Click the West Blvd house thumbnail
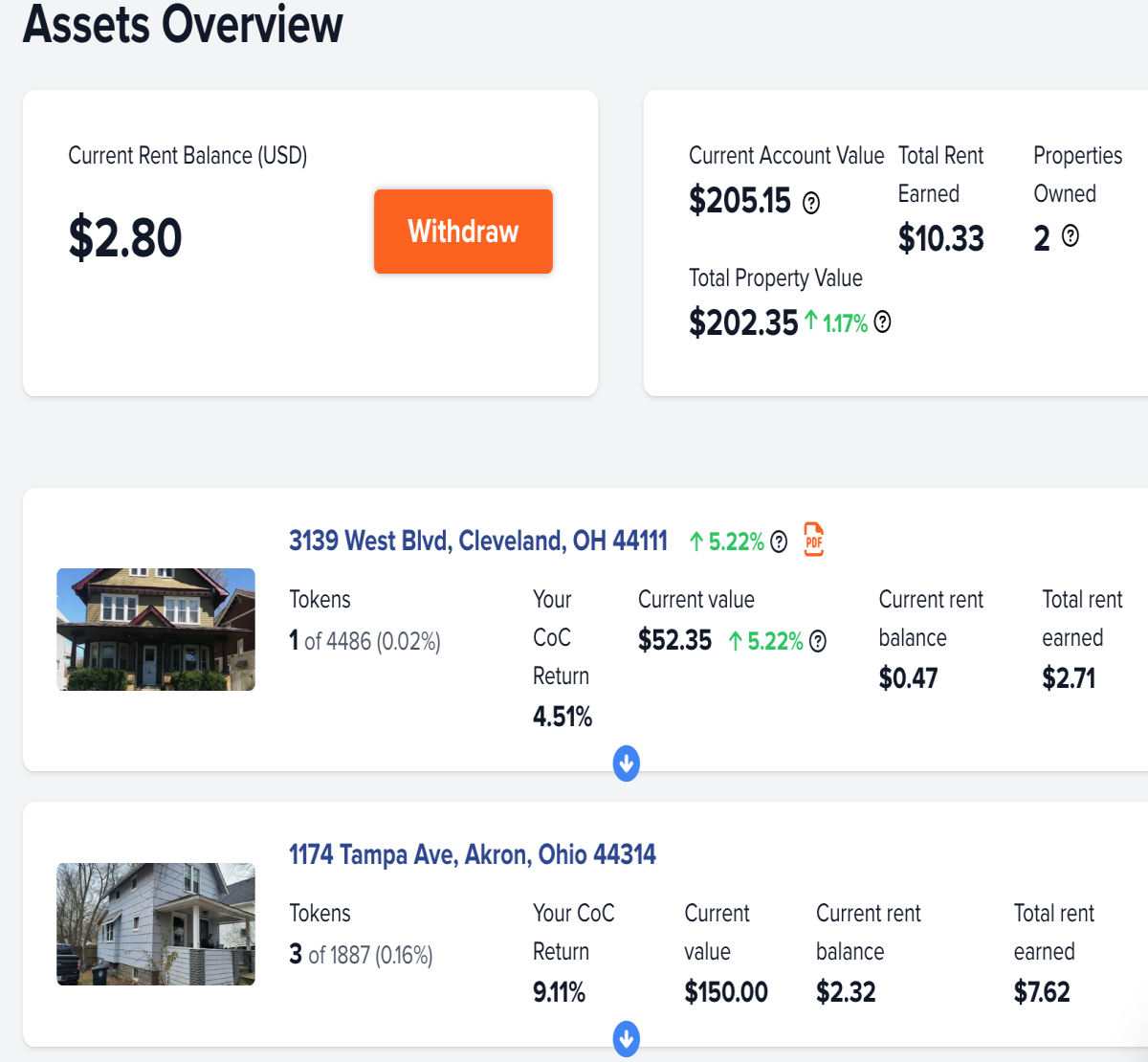Screen dimensions: 1148x1062 coord(156,630)
